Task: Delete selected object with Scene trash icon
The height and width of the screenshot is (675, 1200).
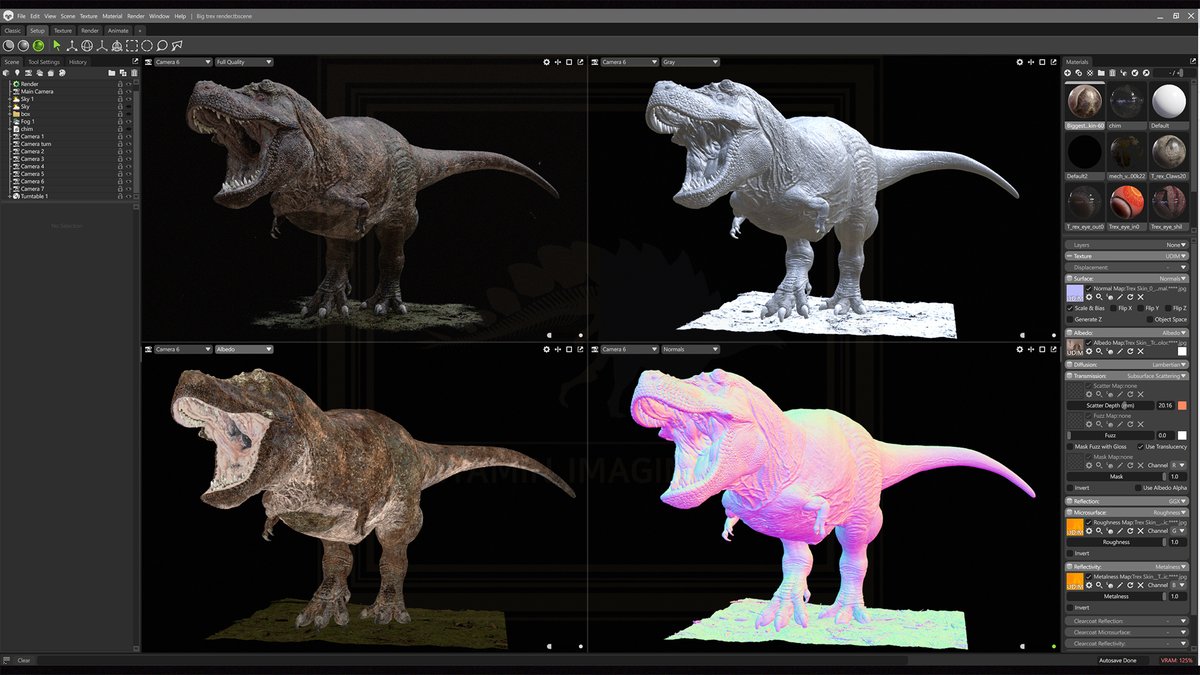Action: tap(134, 73)
